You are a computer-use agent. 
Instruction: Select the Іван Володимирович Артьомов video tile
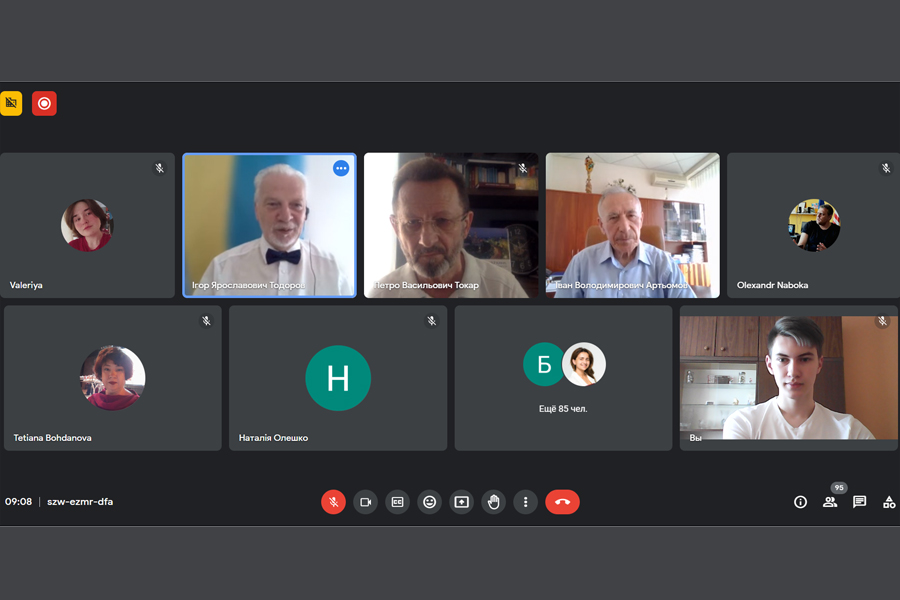[x=633, y=225]
